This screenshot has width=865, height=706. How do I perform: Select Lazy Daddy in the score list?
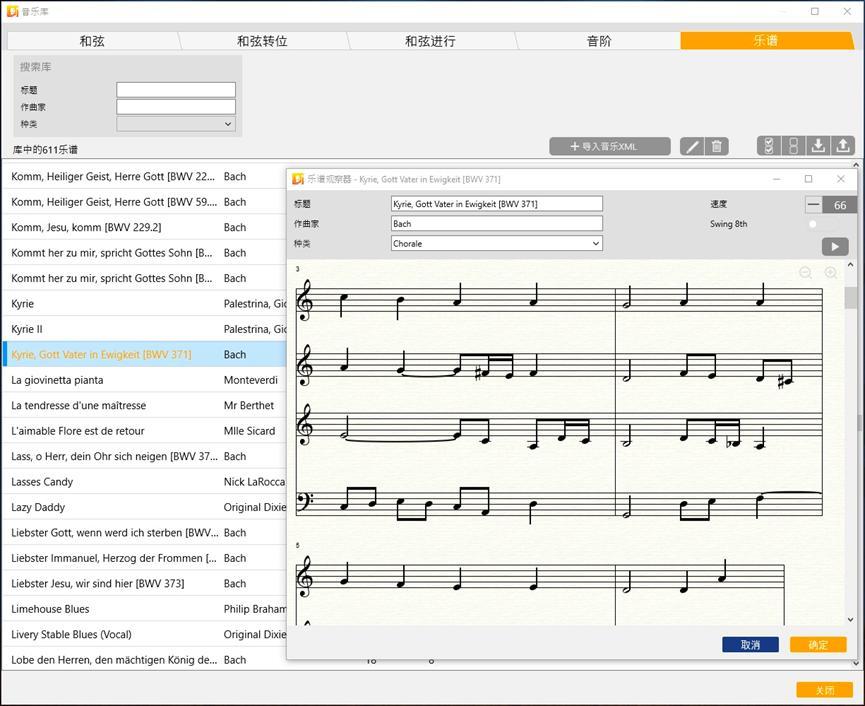point(38,507)
